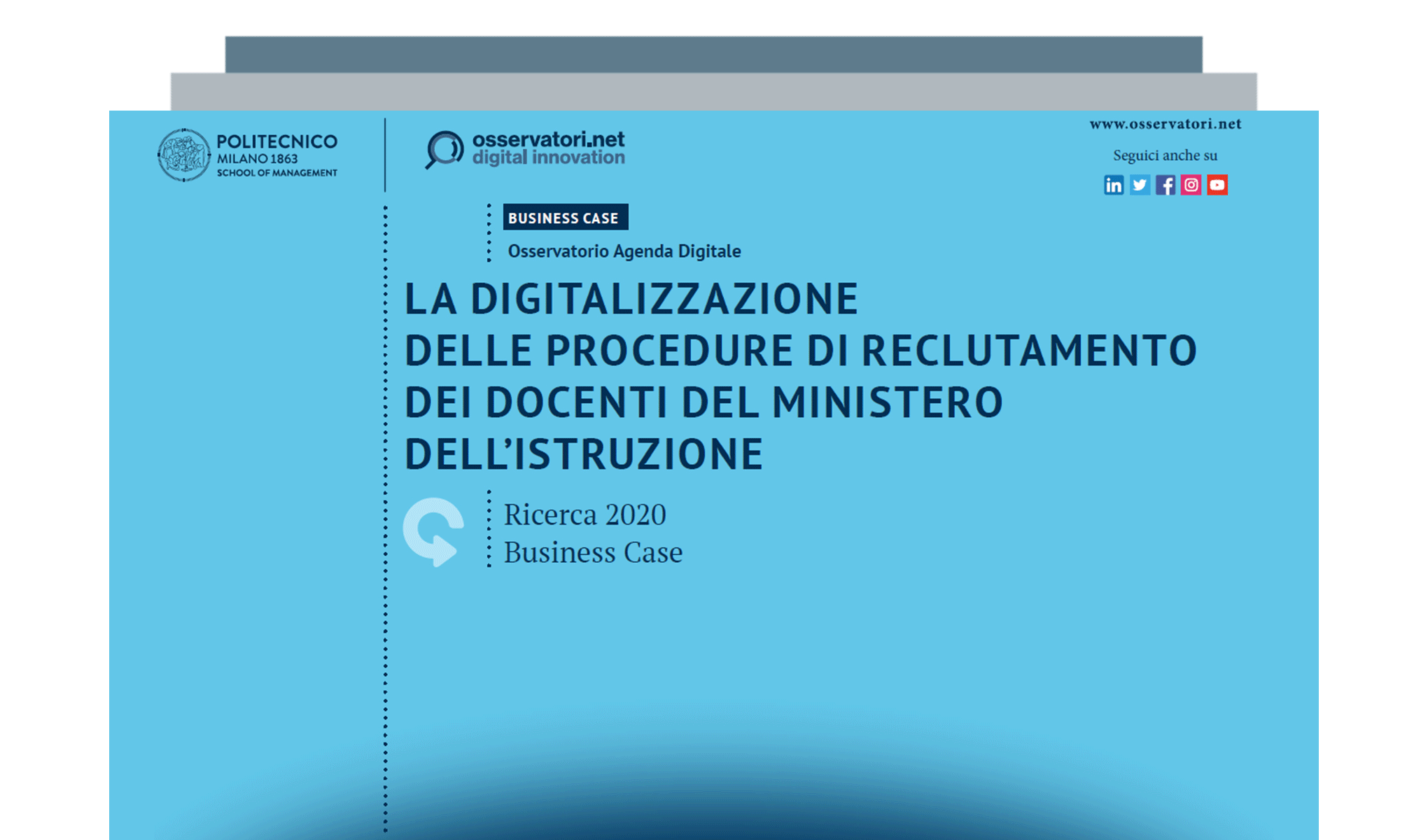This screenshot has width=1428, height=840.
Task: Click the osservatori.net magnifying glass logo
Action: click(442, 147)
